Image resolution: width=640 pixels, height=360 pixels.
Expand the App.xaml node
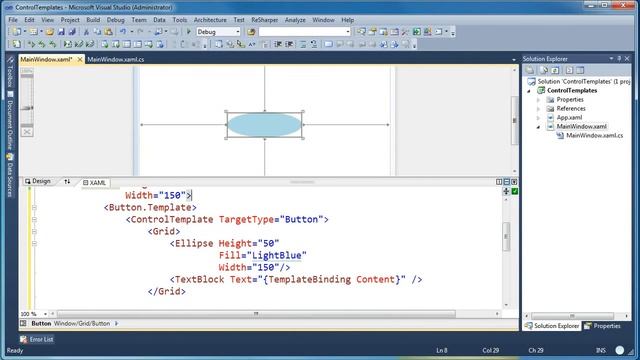click(539, 118)
